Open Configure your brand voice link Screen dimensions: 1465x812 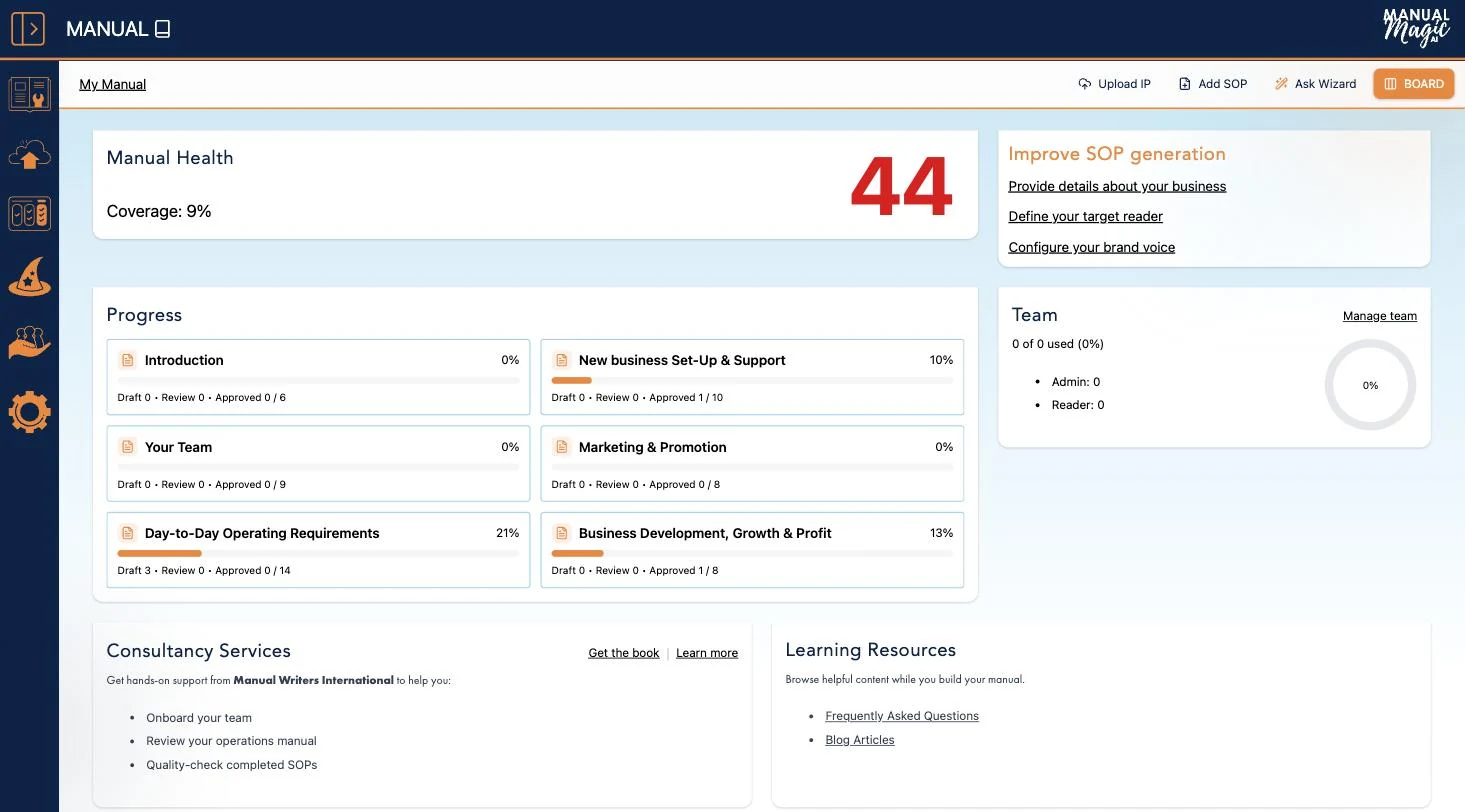point(1091,247)
